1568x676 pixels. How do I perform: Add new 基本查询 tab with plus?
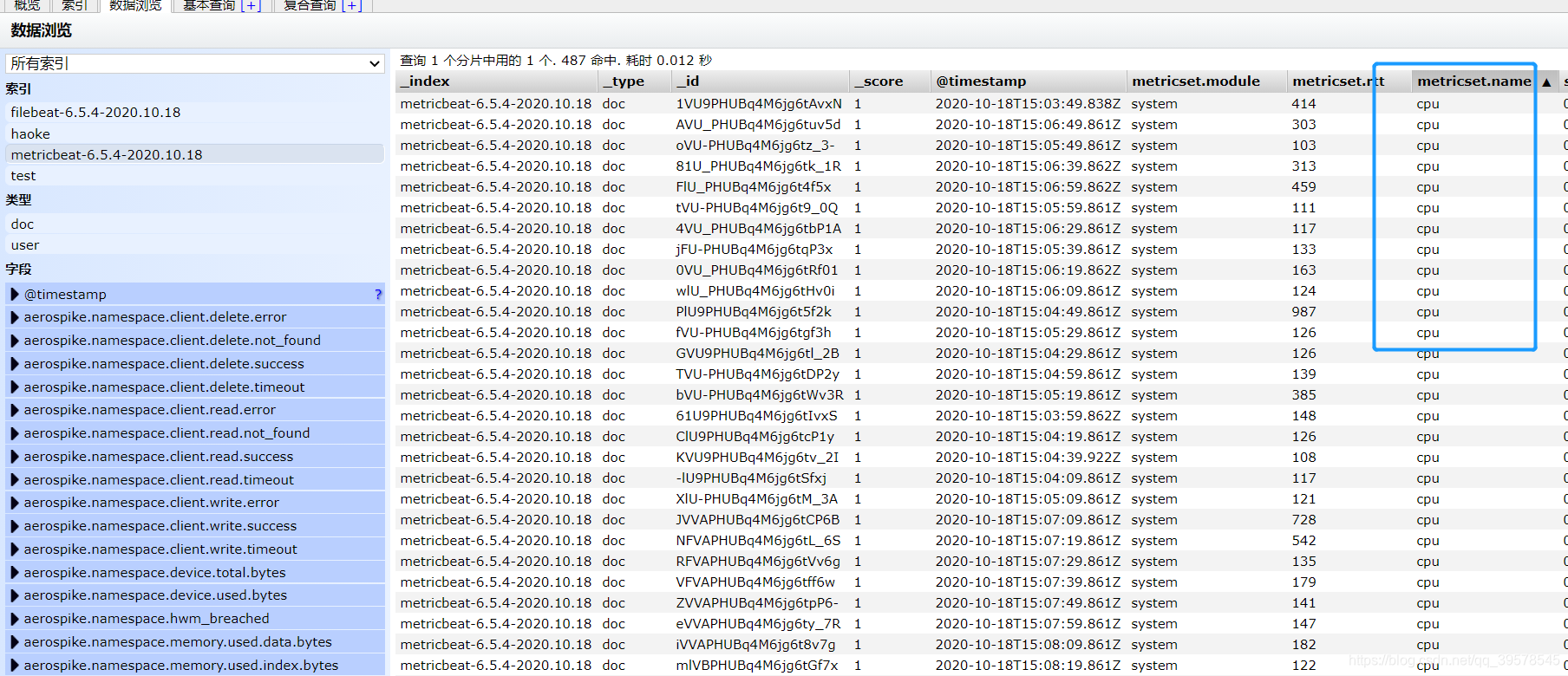pyautogui.click(x=250, y=5)
